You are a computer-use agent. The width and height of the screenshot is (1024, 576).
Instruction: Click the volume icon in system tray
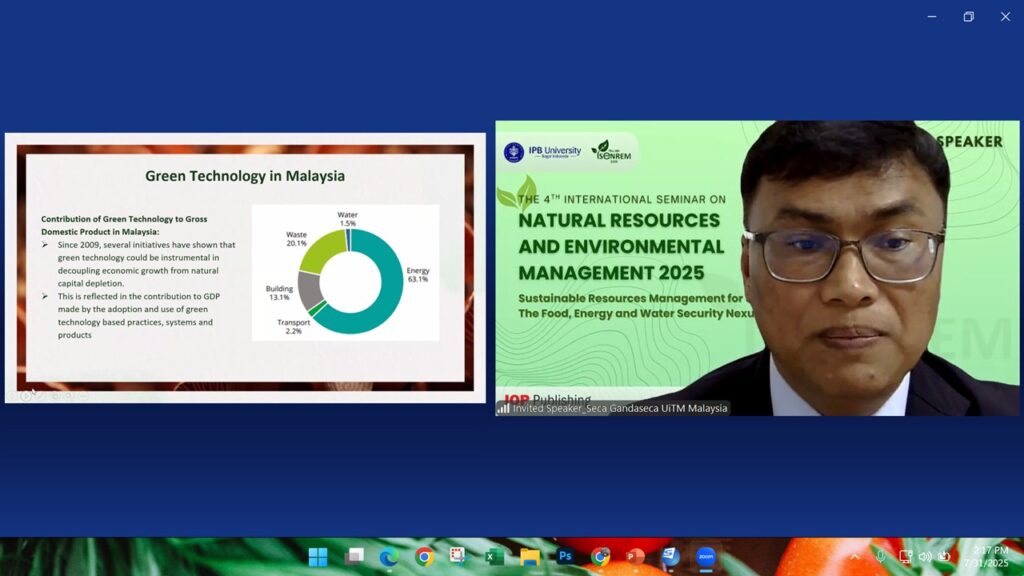pyautogui.click(x=925, y=556)
